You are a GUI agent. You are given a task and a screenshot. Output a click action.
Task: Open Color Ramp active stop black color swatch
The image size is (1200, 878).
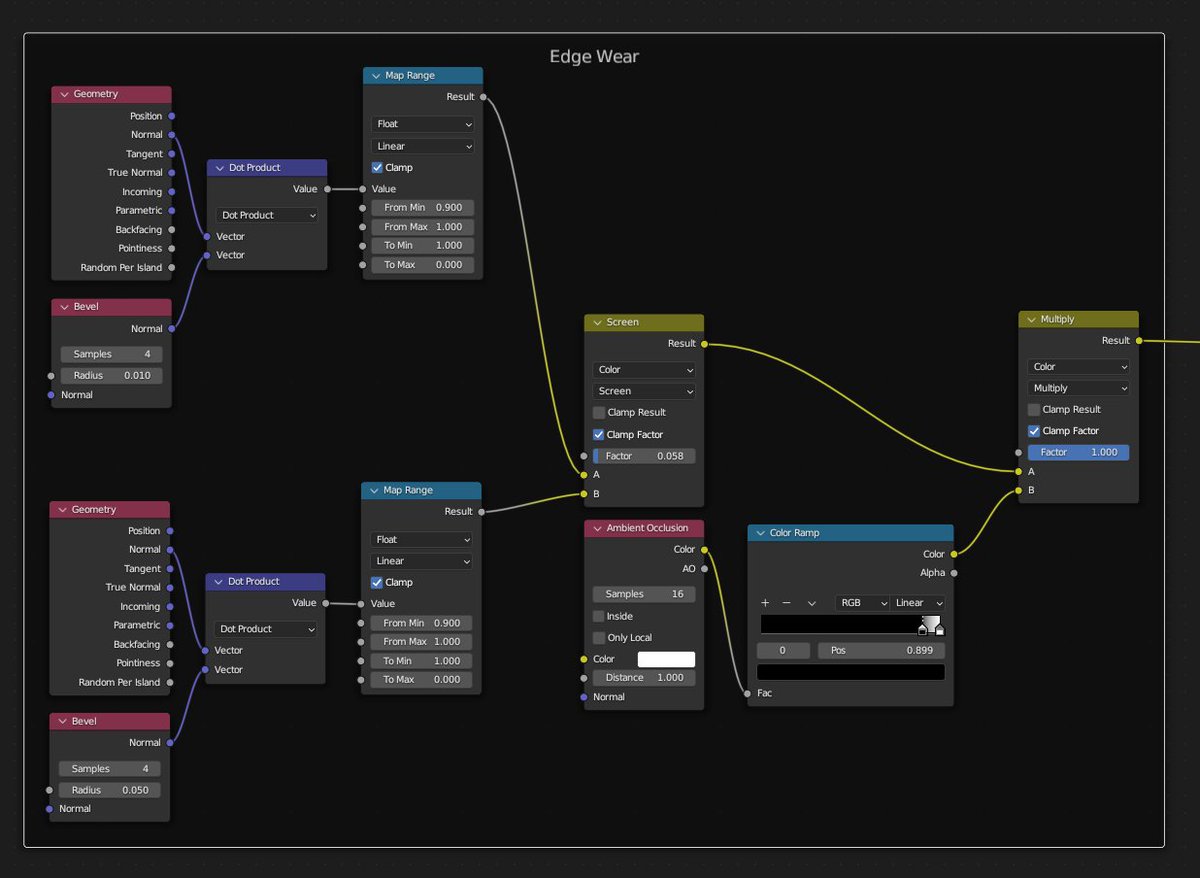851,672
